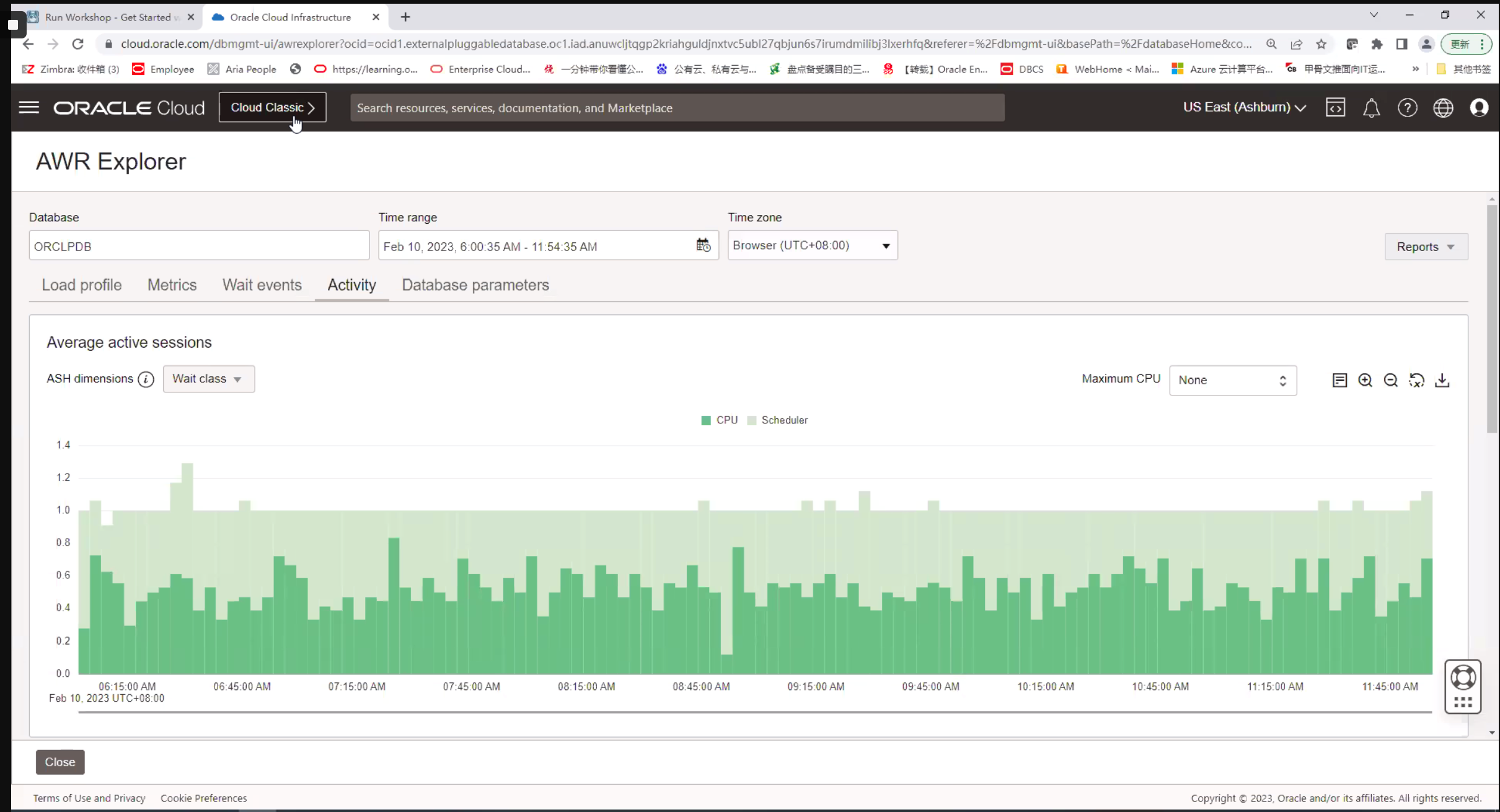Close the Run Workshop tab
Viewport: 1500px width, 812px height.
191,17
